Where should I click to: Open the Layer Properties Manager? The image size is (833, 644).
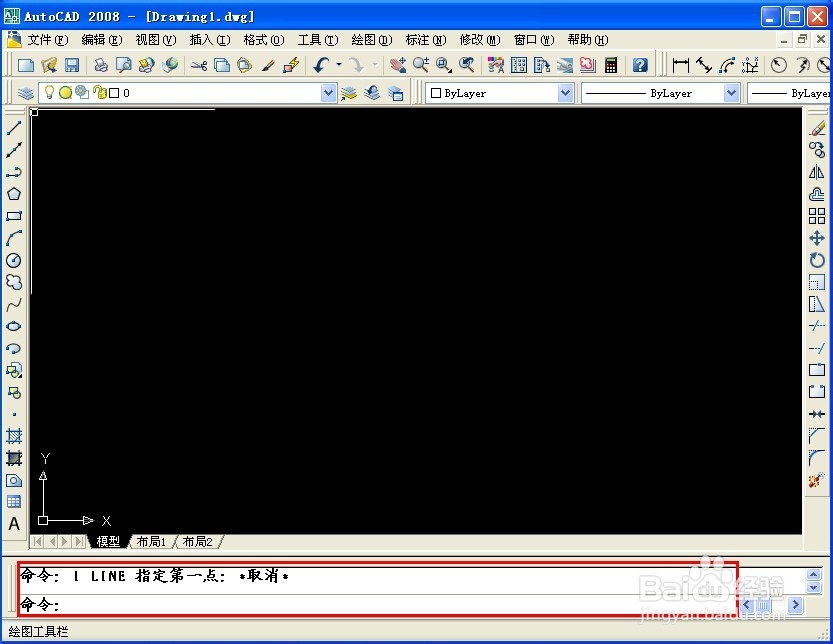(26, 94)
